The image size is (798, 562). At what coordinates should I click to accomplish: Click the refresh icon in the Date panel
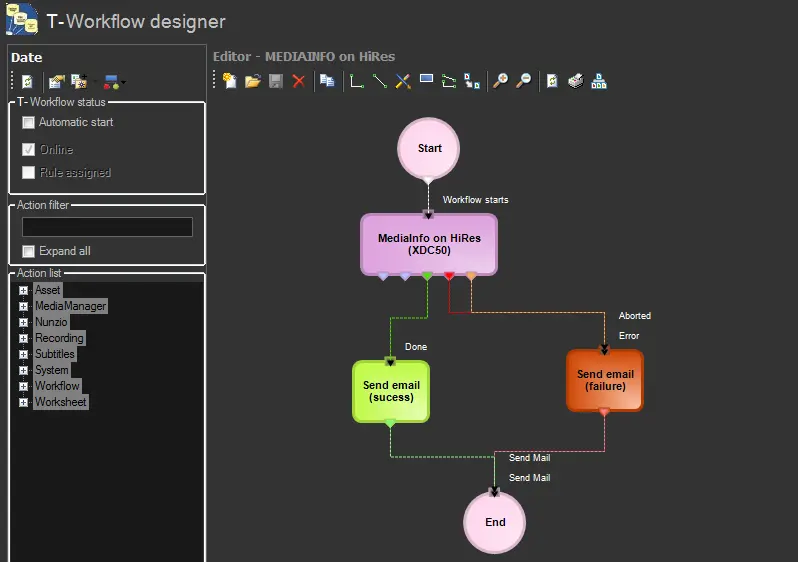tap(28, 82)
